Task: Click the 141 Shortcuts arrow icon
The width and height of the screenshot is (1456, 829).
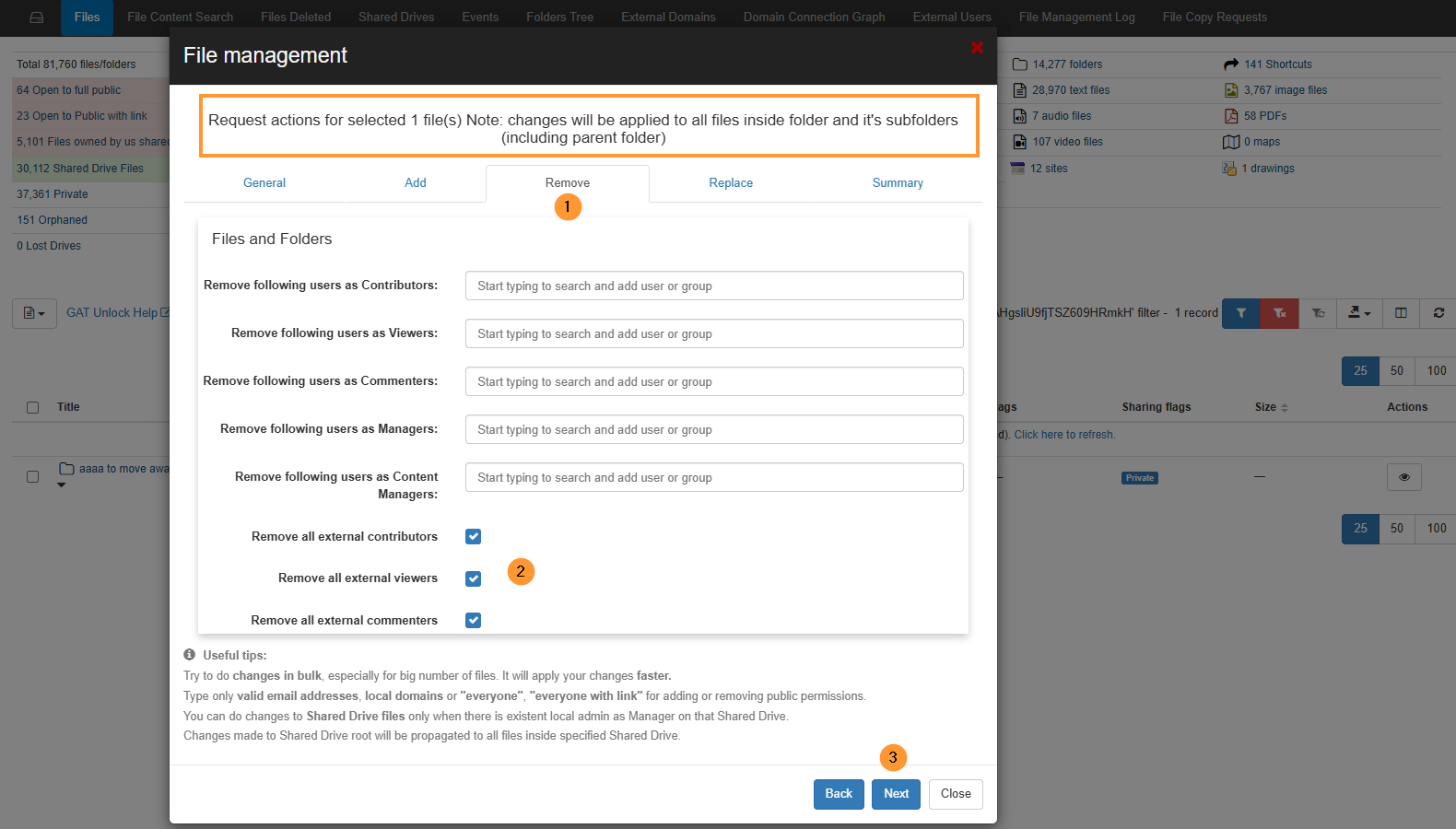Action: tap(1231, 64)
